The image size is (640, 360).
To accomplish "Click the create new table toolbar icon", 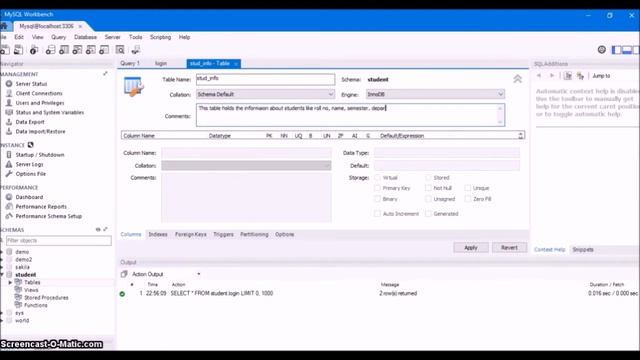I will tap(64, 50).
